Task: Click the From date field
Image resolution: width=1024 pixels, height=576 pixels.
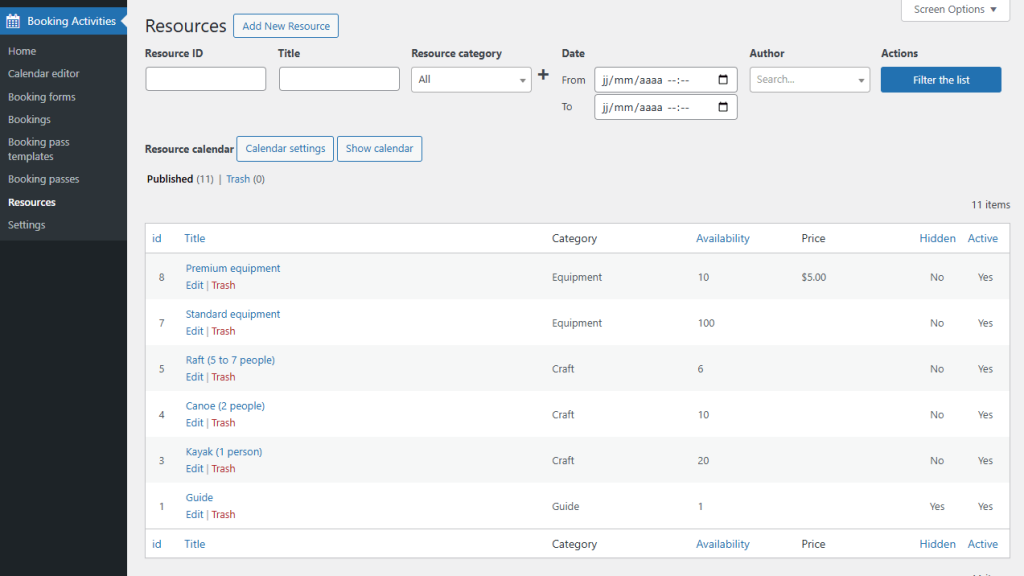Action: (665, 80)
